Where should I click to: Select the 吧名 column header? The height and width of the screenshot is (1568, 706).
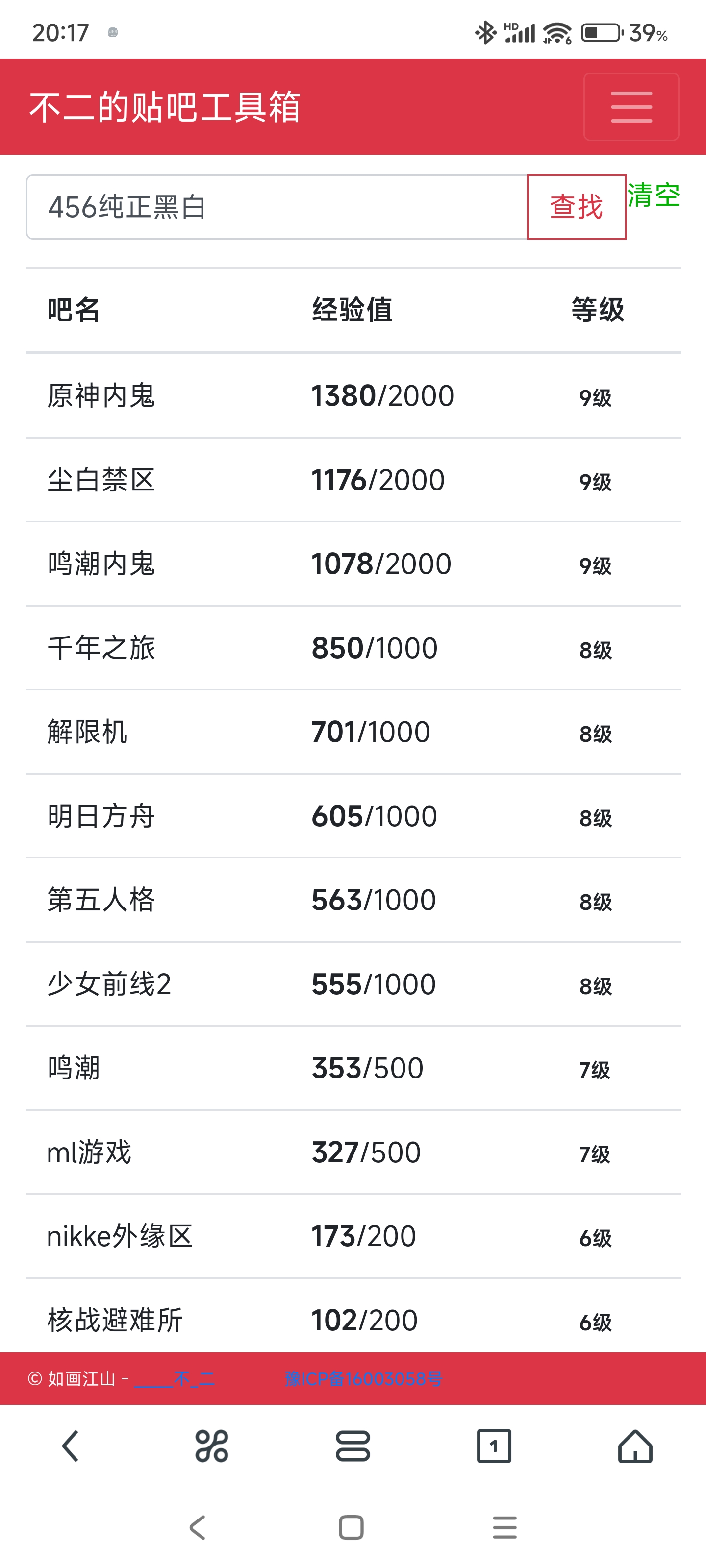[74, 310]
